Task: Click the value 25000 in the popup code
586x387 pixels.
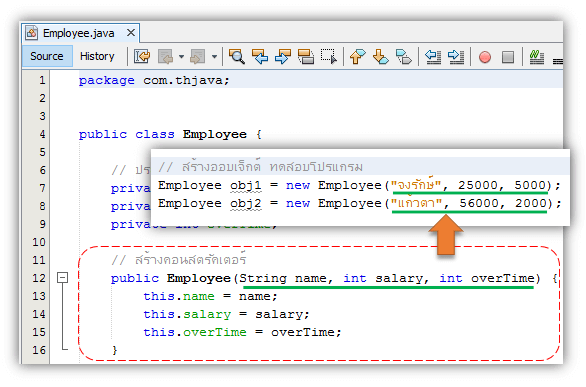Action: [478, 185]
